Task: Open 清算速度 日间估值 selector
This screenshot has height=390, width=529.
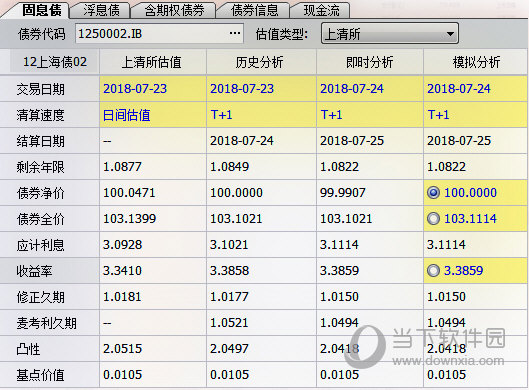Action: (153, 115)
